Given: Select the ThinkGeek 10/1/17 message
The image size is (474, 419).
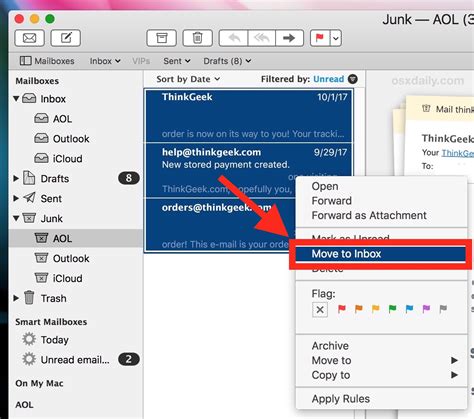Looking at the screenshot, I should click(249, 116).
